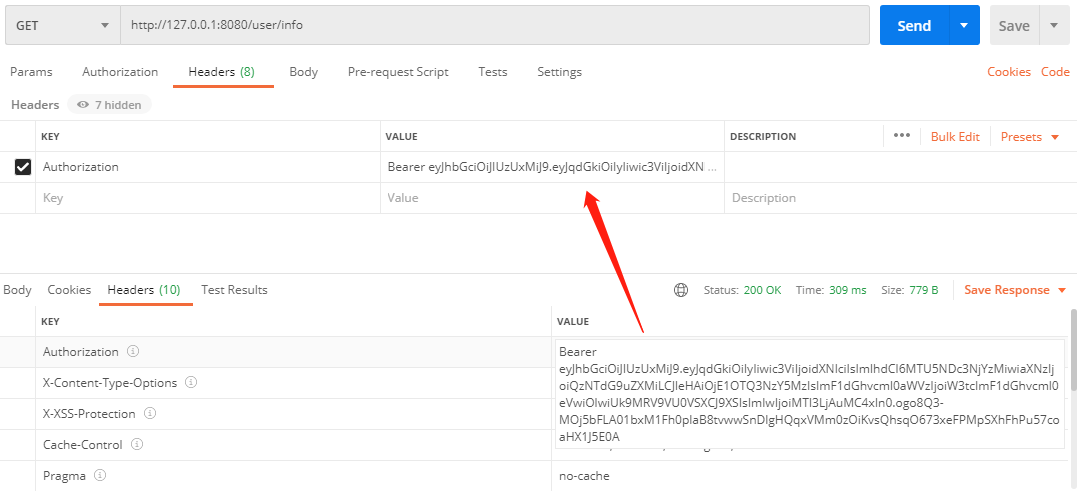Viewport: 1077px width, 491px height.
Task: Switch to the Pre-request Script tab
Action: pos(398,72)
